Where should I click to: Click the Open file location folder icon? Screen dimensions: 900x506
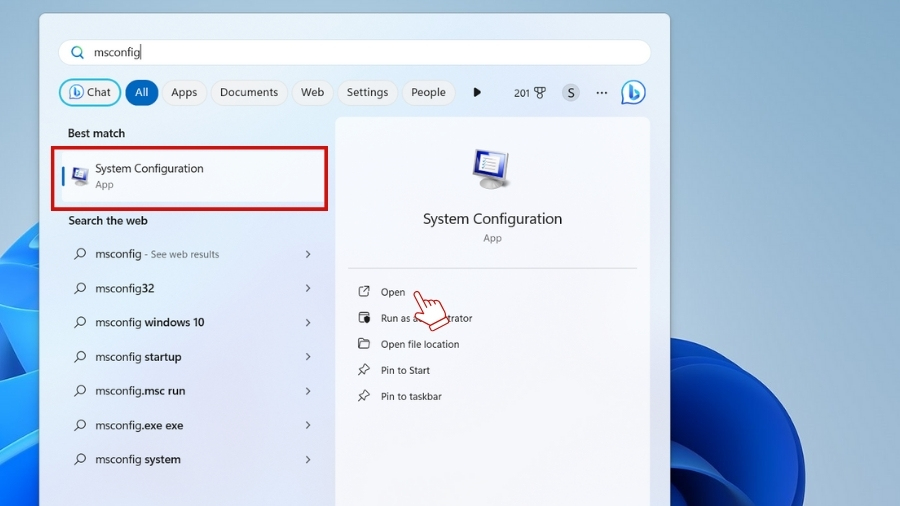[364, 344]
